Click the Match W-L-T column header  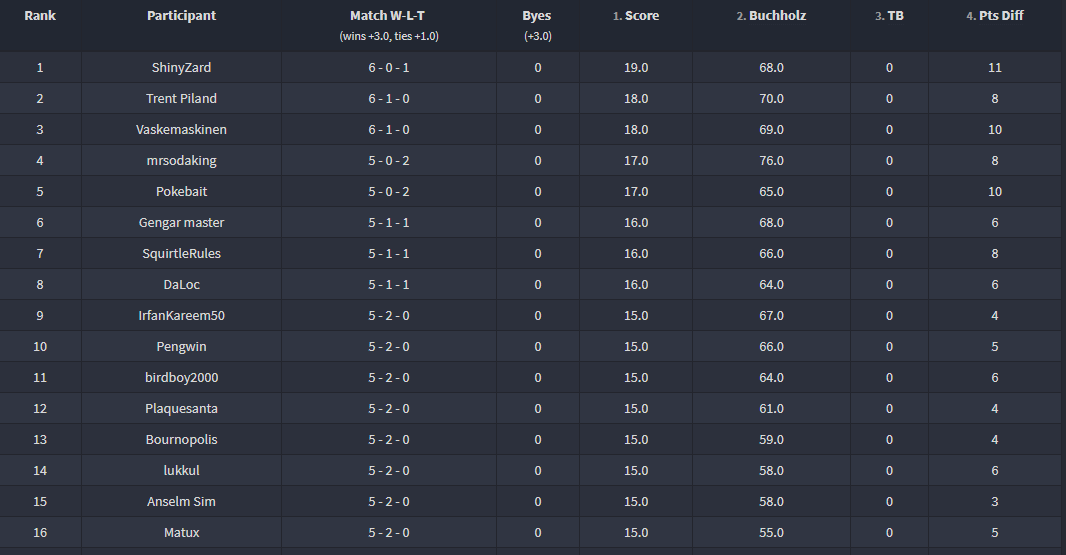click(x=388, y=16)
